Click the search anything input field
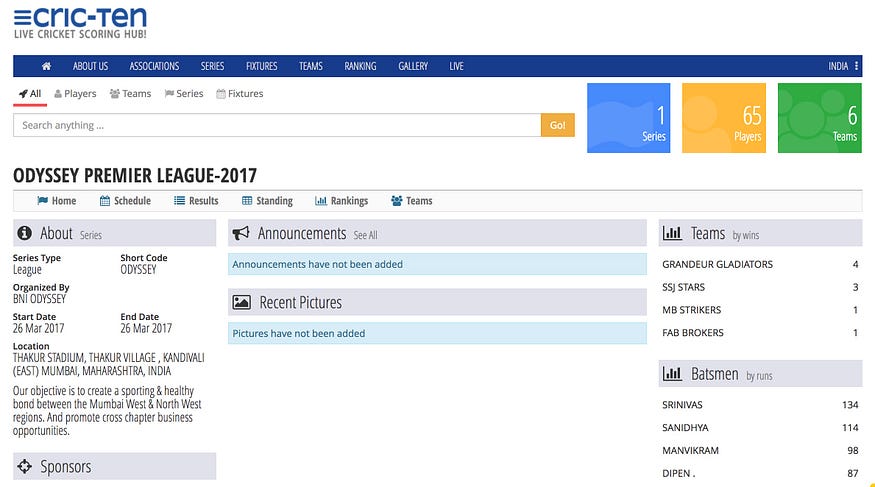This screenshot has width=875, height=487. [x=277, y=125]
